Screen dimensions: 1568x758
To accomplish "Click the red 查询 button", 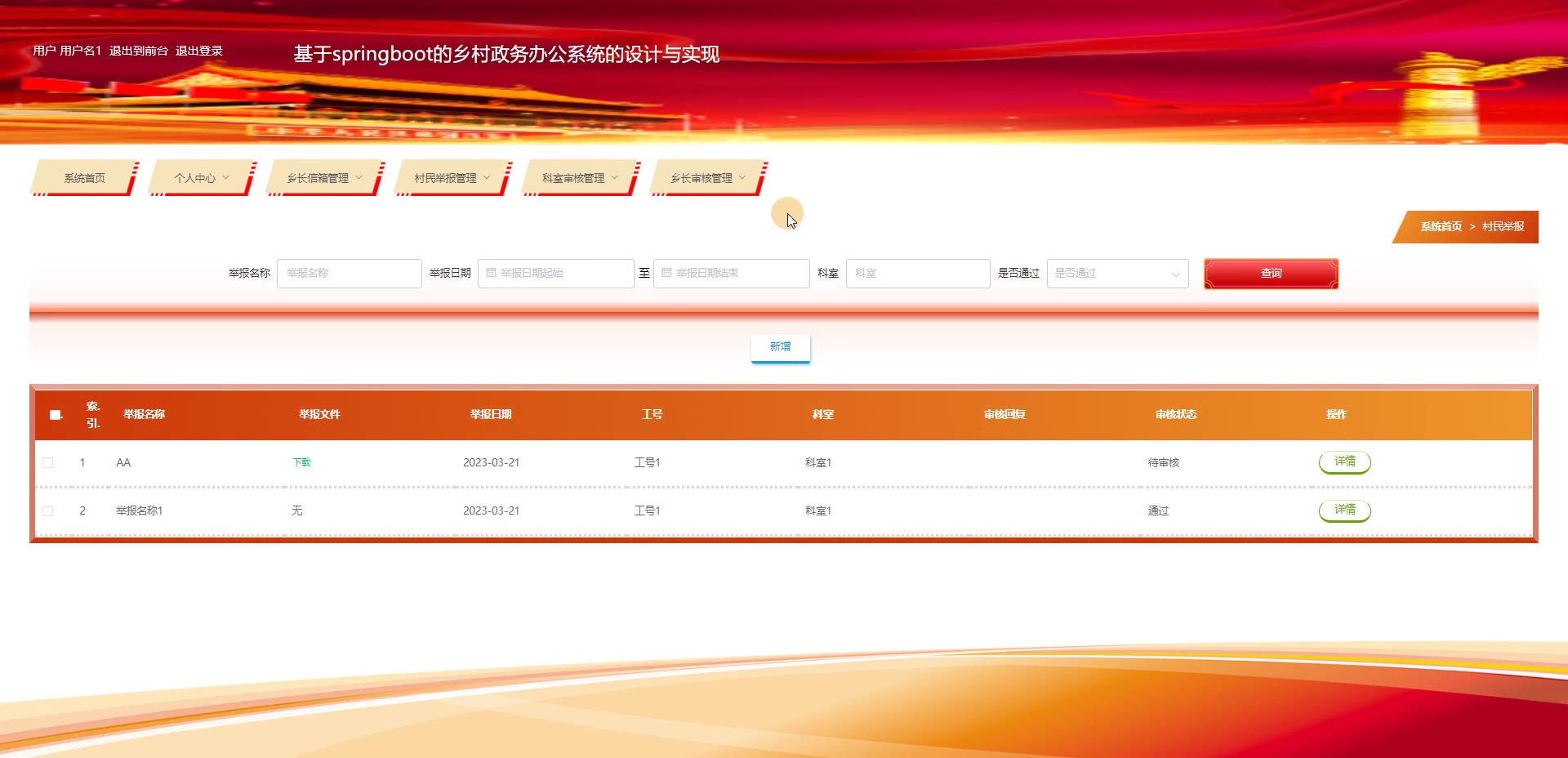I will tap(1271, 274).
